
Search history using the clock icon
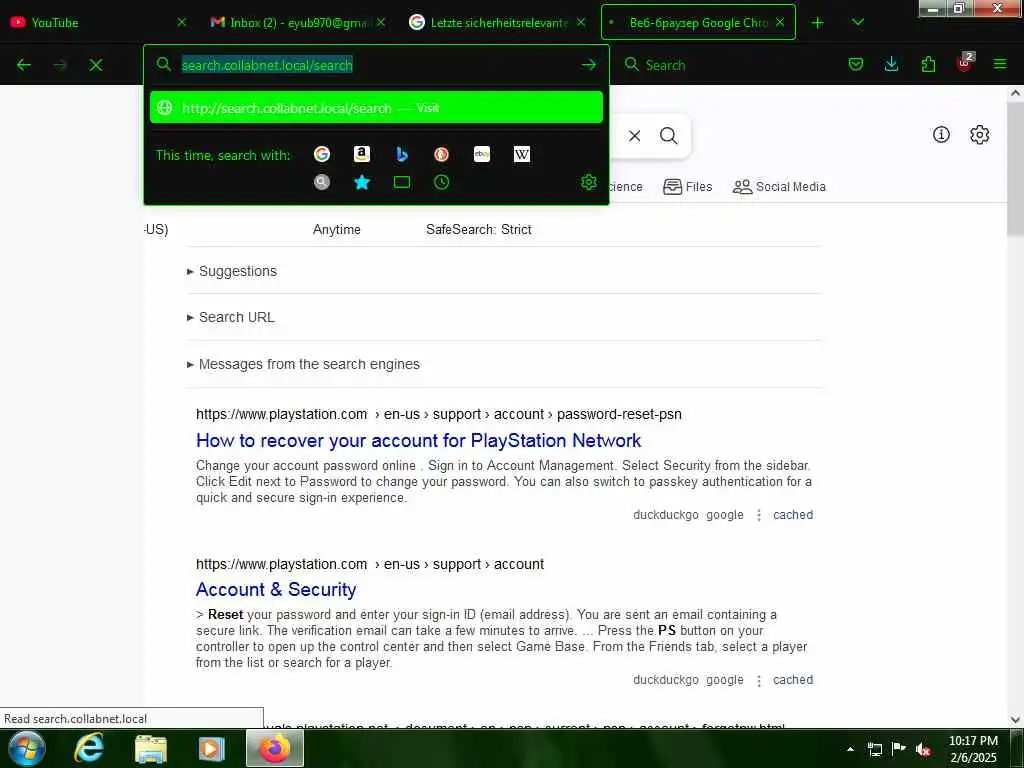pos(441,182)
